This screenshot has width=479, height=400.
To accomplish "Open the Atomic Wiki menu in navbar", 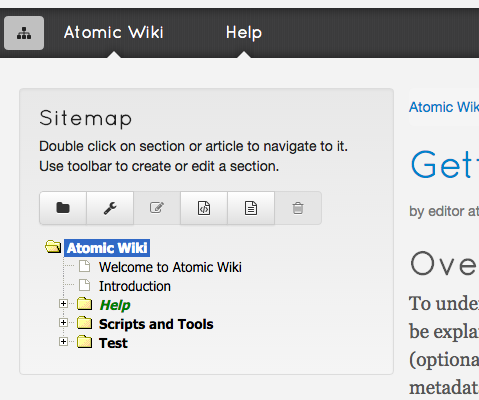I will pos(114,33).
